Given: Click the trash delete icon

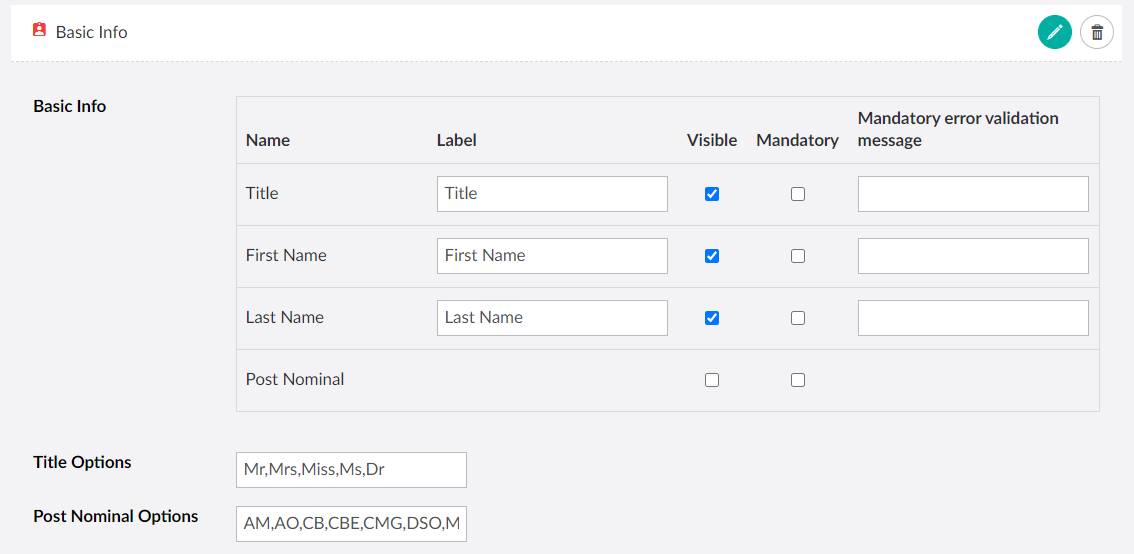Looking at the screenshot, I should coord(1097,32).
